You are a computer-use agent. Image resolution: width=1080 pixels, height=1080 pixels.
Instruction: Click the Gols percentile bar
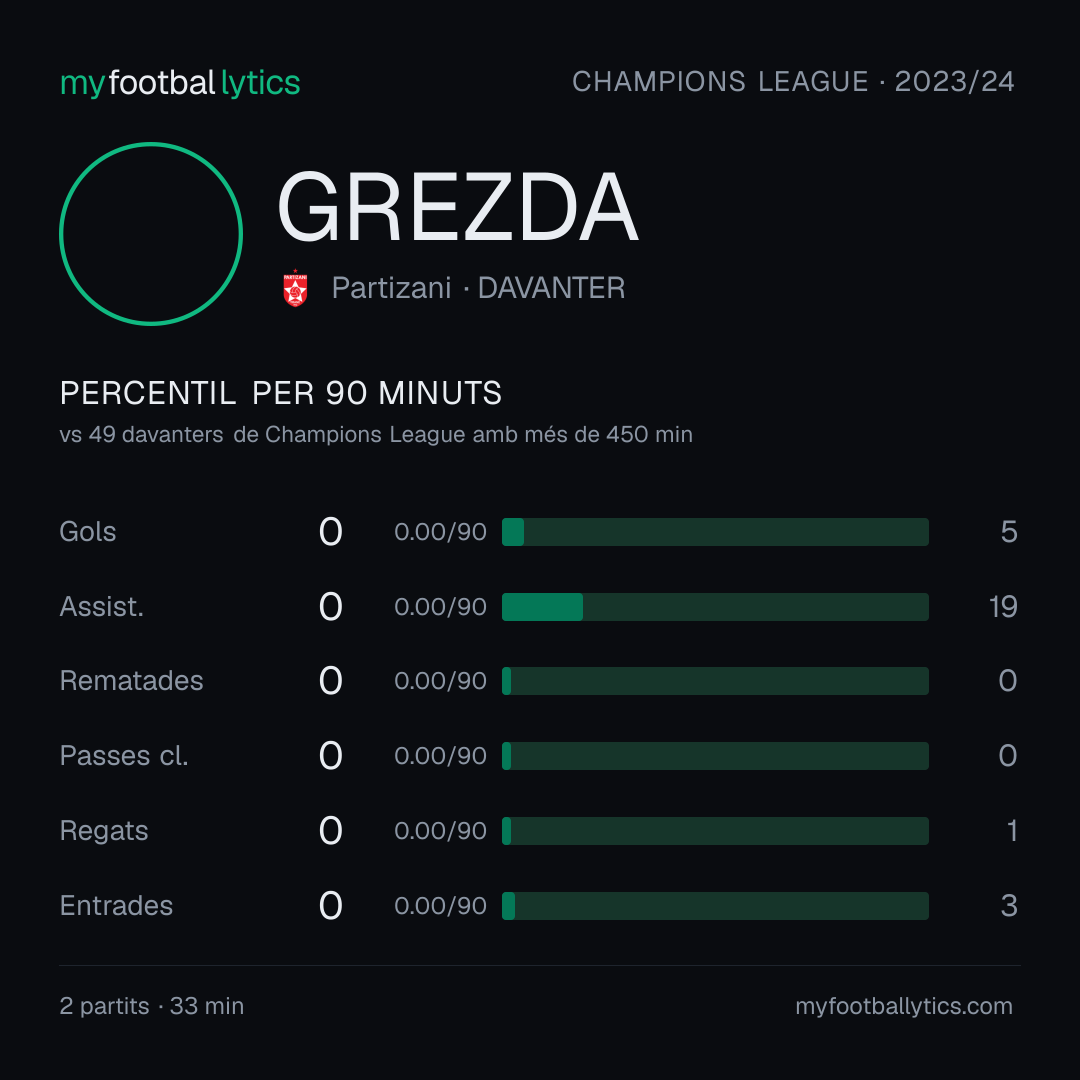pyautogui.click(x=715, y=532)
